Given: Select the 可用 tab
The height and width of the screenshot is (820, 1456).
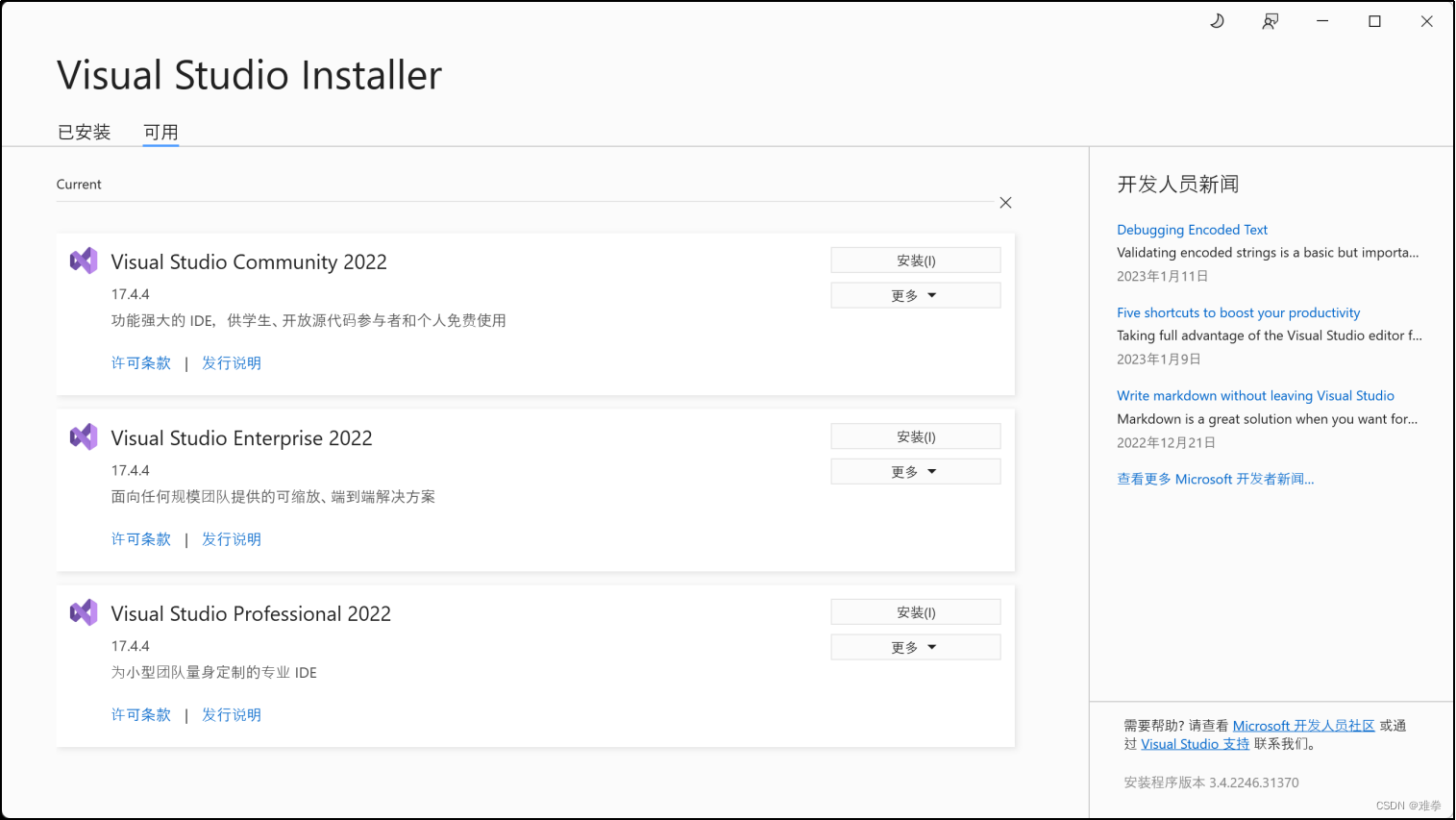Looking at the screenshot, I should 161,133.
